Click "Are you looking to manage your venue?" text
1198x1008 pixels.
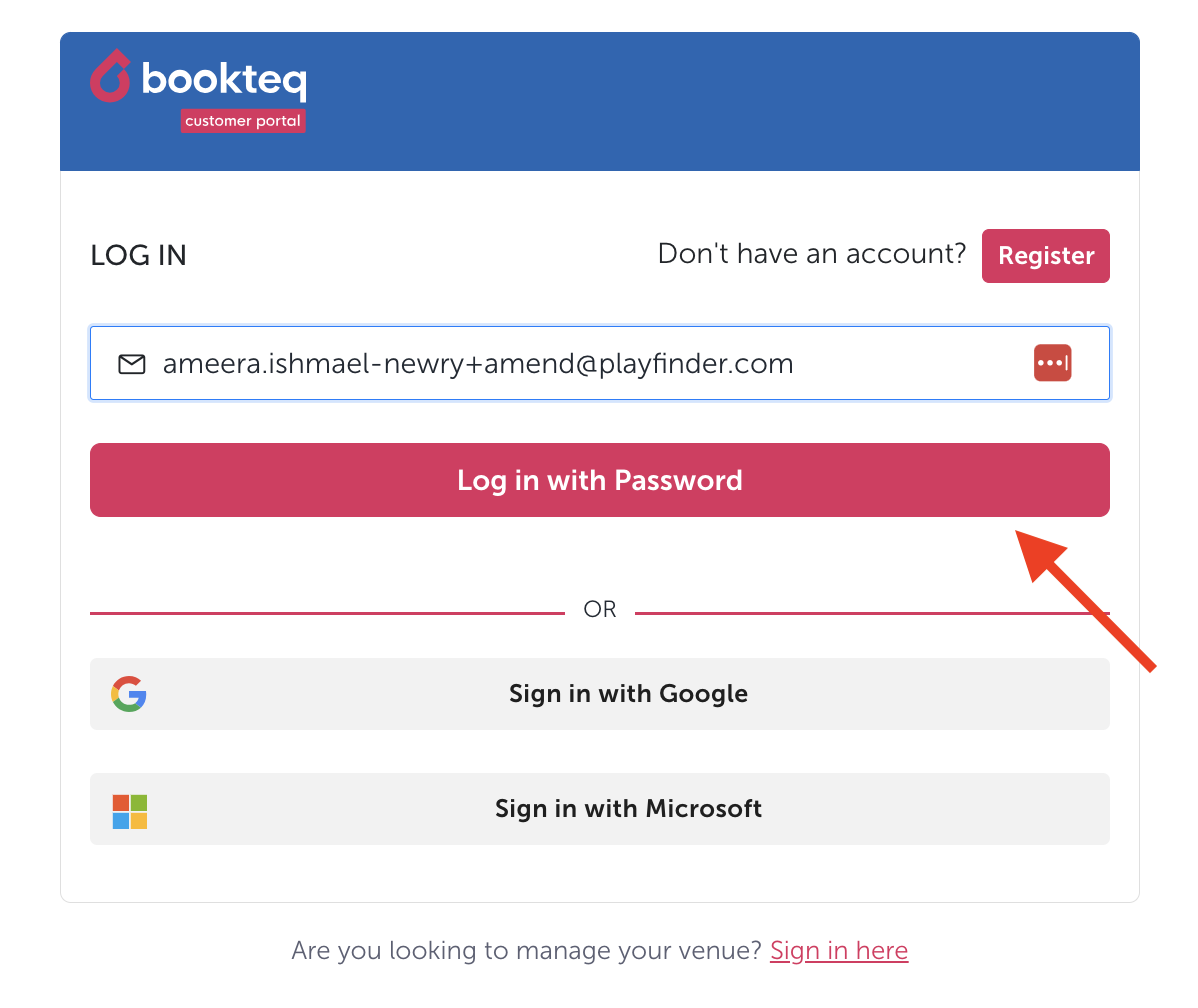(526, 950)
